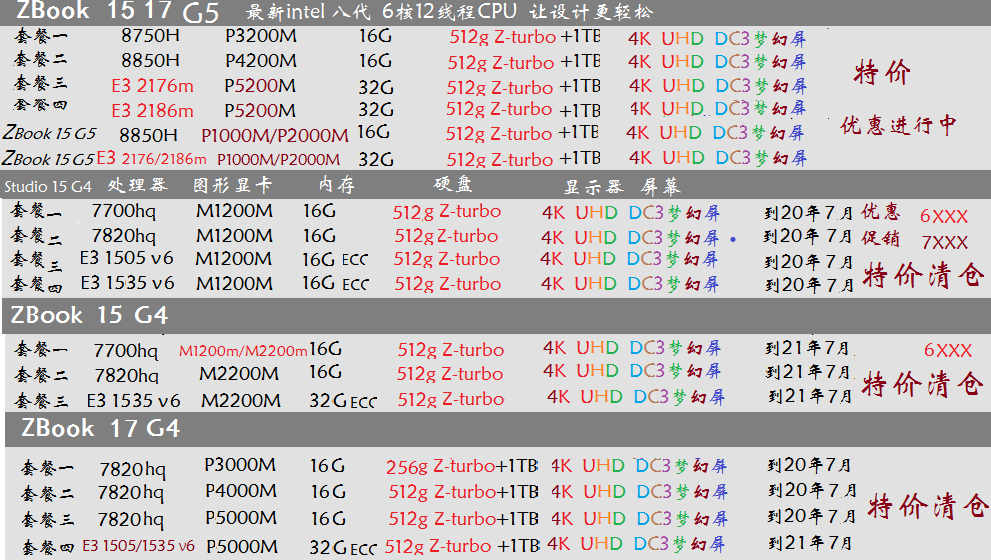Click the 'ZBook 17 G4' section heading

[x=100, y=428]
